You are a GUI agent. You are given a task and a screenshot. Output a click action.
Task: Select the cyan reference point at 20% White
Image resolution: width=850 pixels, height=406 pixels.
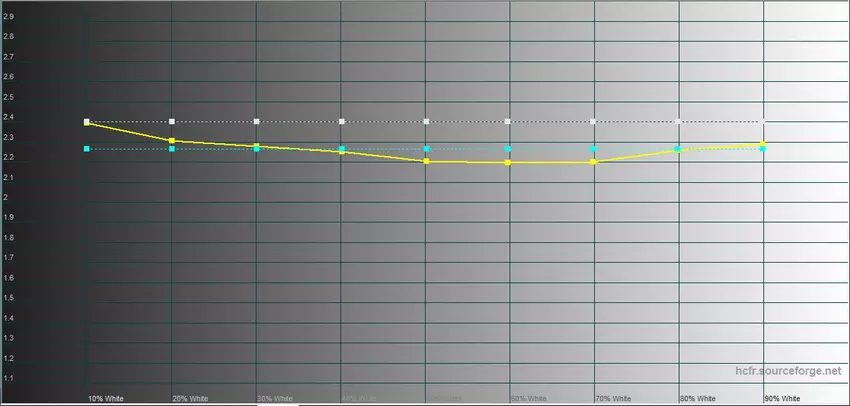172,149
